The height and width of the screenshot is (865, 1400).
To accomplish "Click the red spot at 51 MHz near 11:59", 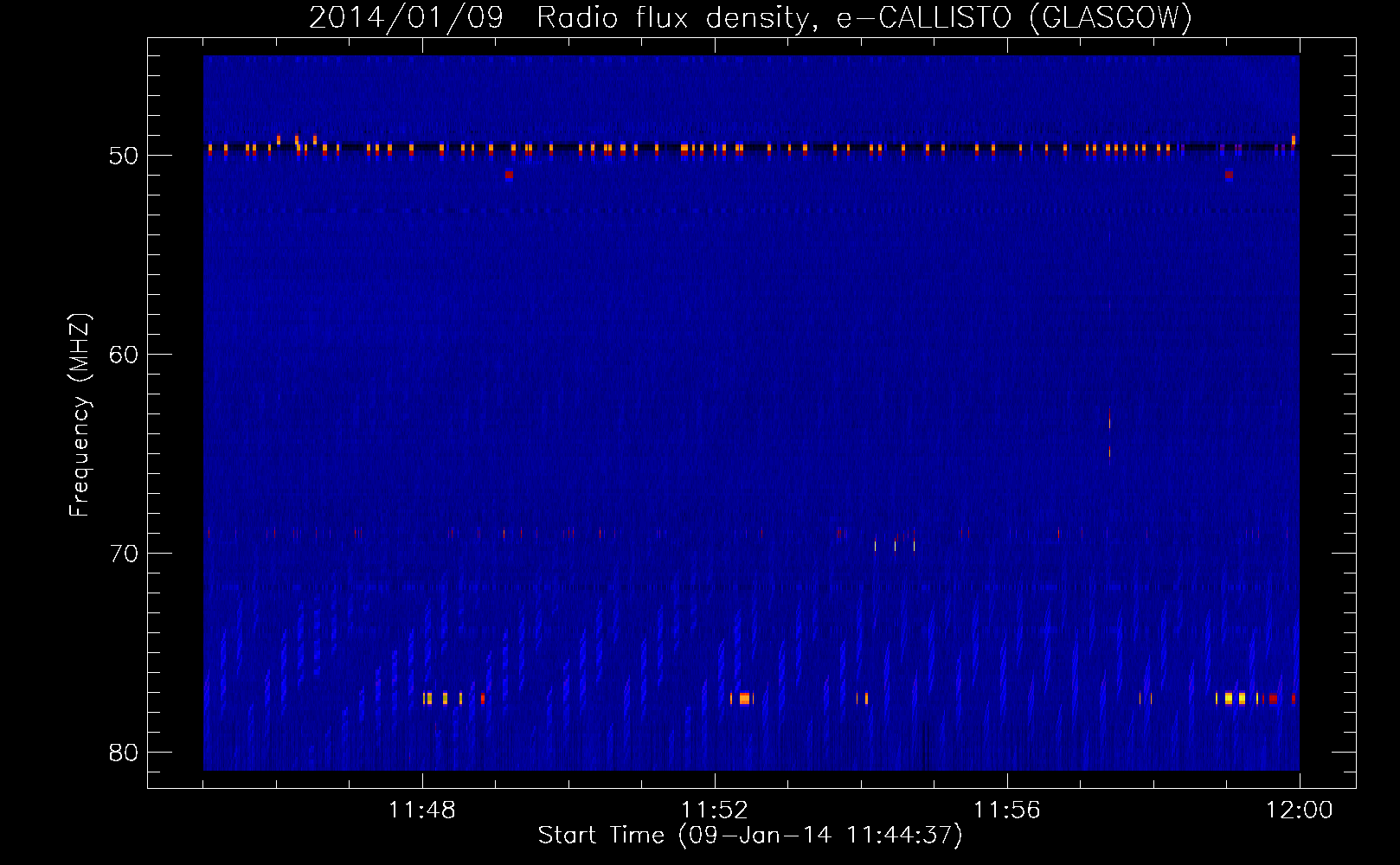I will click(x=1229, y=175).
